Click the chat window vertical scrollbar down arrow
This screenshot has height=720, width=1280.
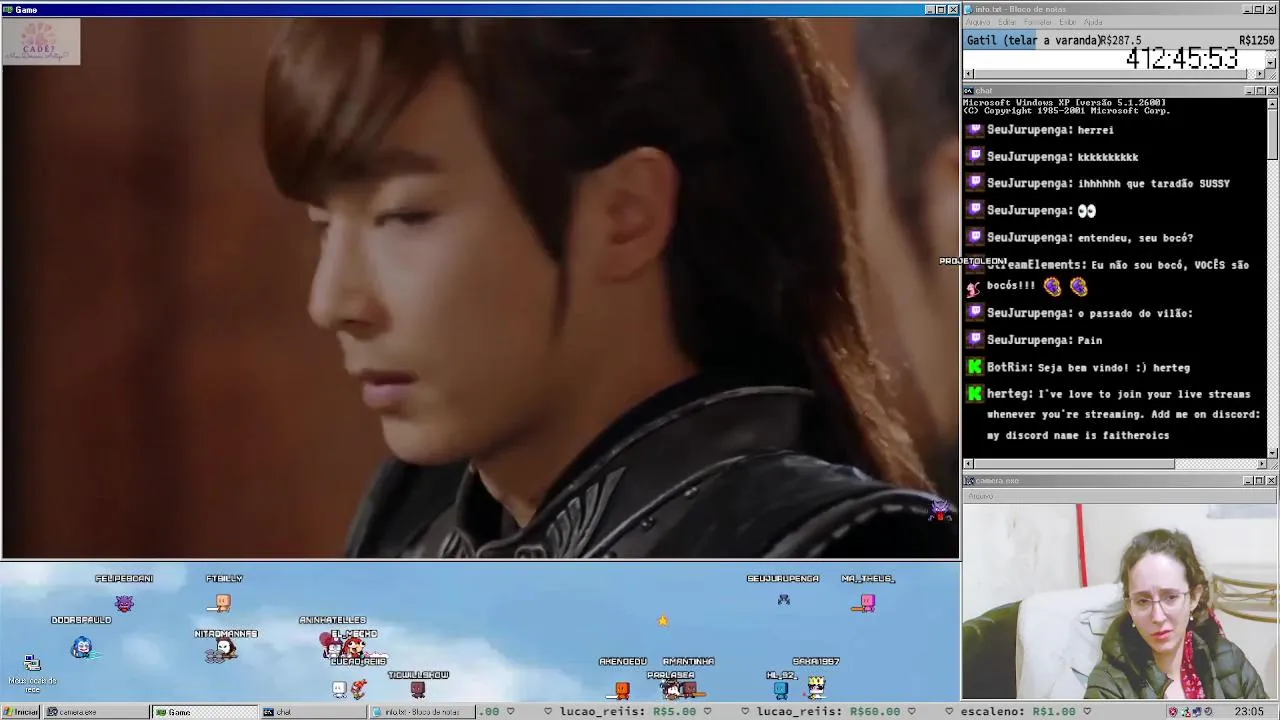pyautogui.click(x=1272, y=452)
